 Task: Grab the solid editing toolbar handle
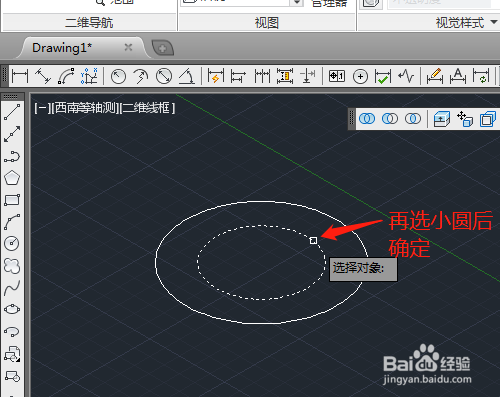pyautogui.click(x=351, y=119)
